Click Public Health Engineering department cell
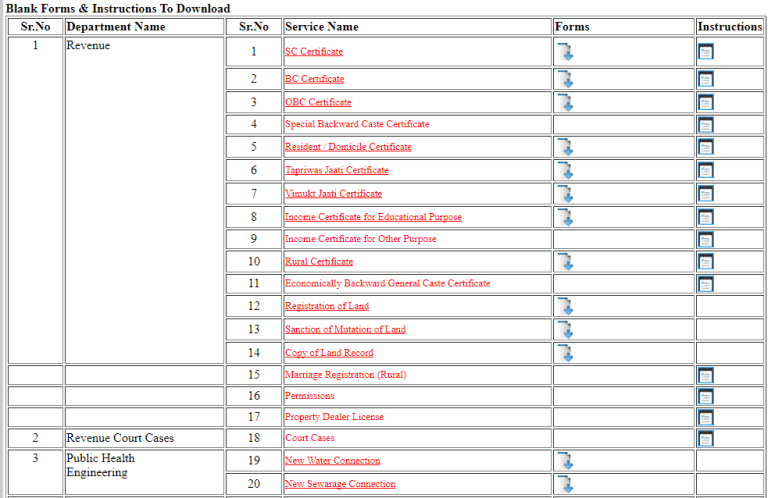Viewport: 768px width, 498px height. click(144, 472)
